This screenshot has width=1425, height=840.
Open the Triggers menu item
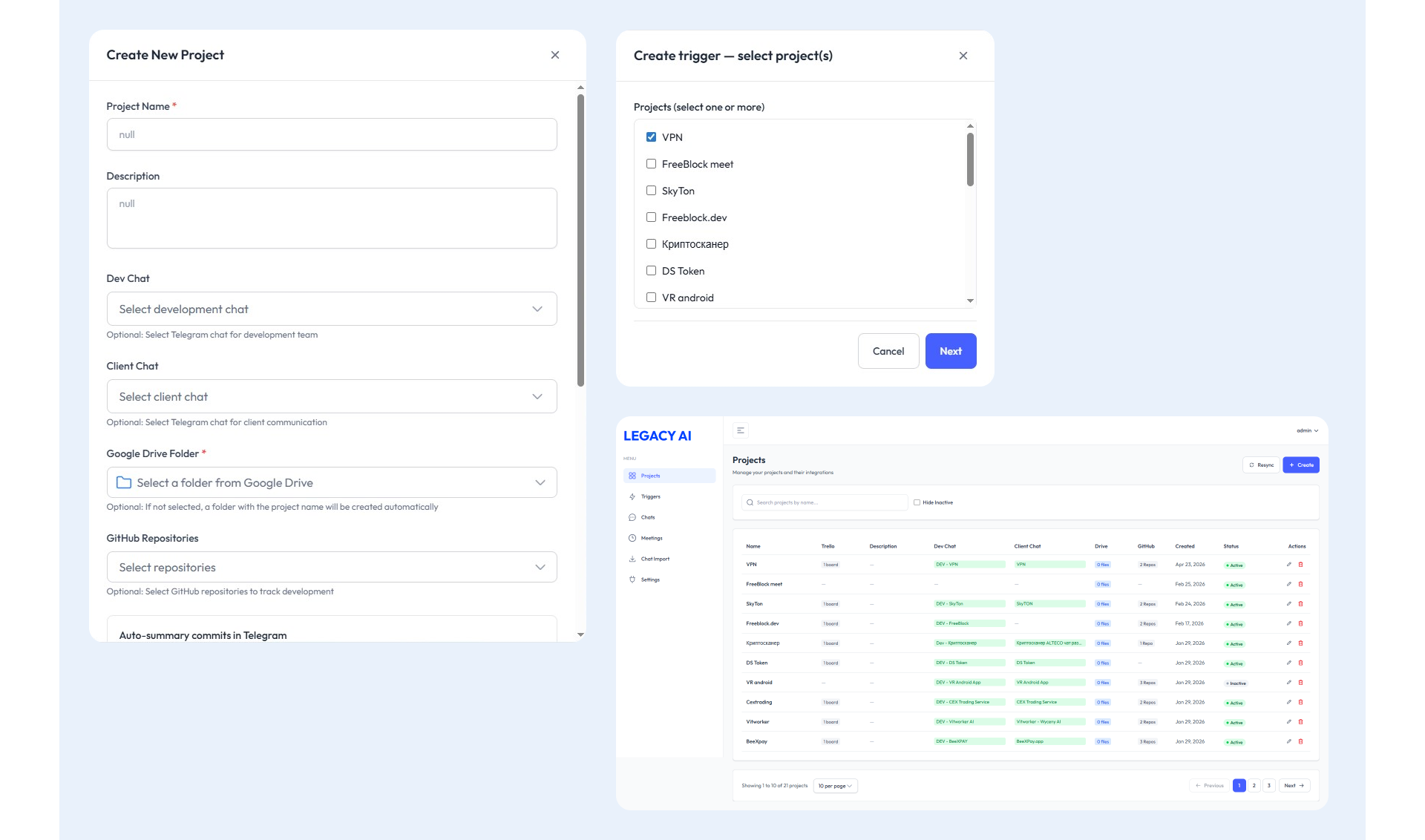tap(669, 496)
